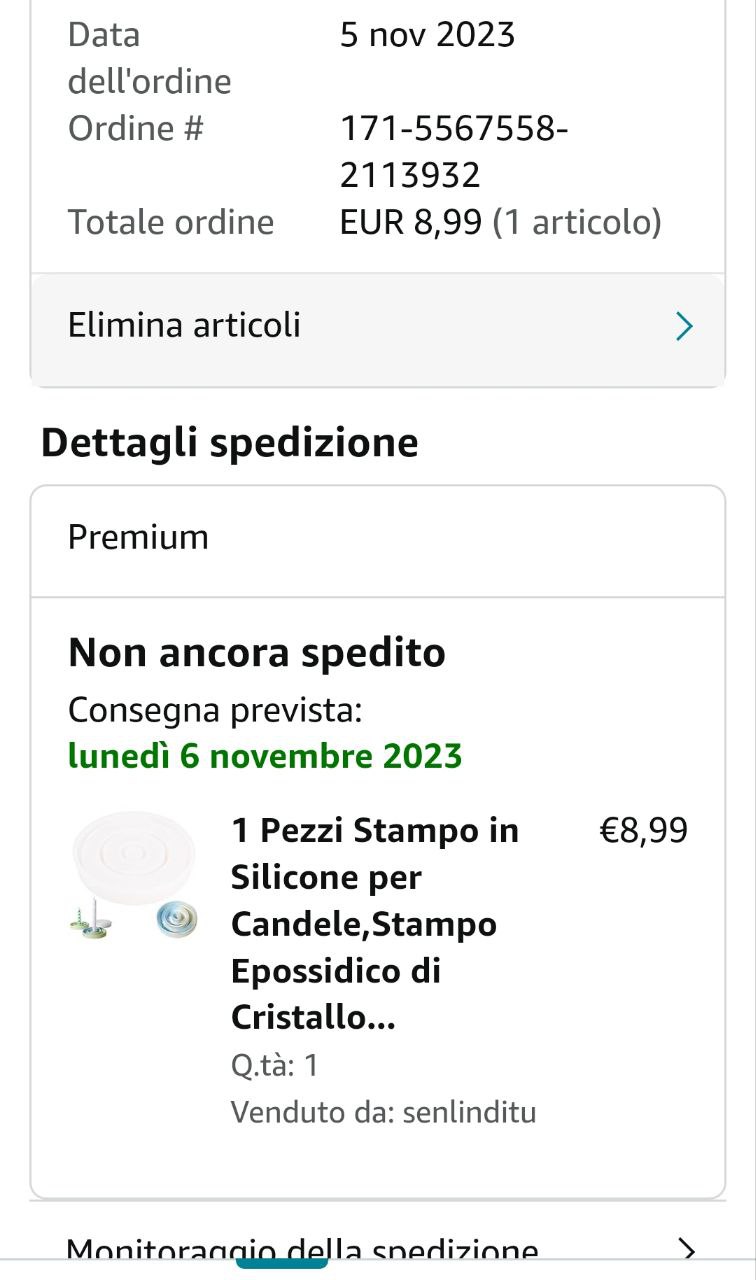Tap the €8,99 item price
Screen dimensions: 756x1280
pyautogui.click(x=643, y=830)
